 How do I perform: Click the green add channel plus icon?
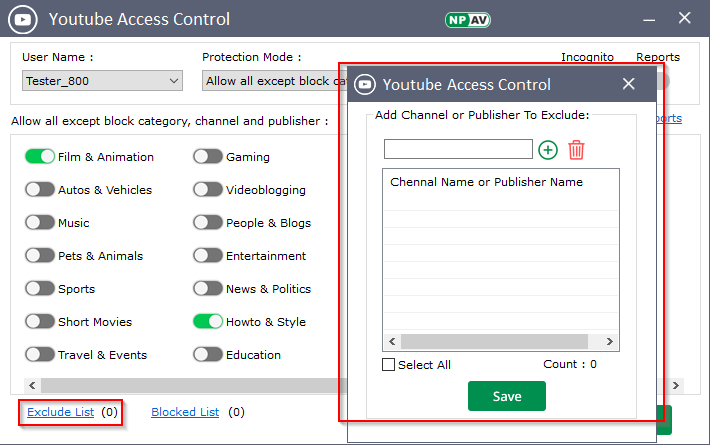547,150
